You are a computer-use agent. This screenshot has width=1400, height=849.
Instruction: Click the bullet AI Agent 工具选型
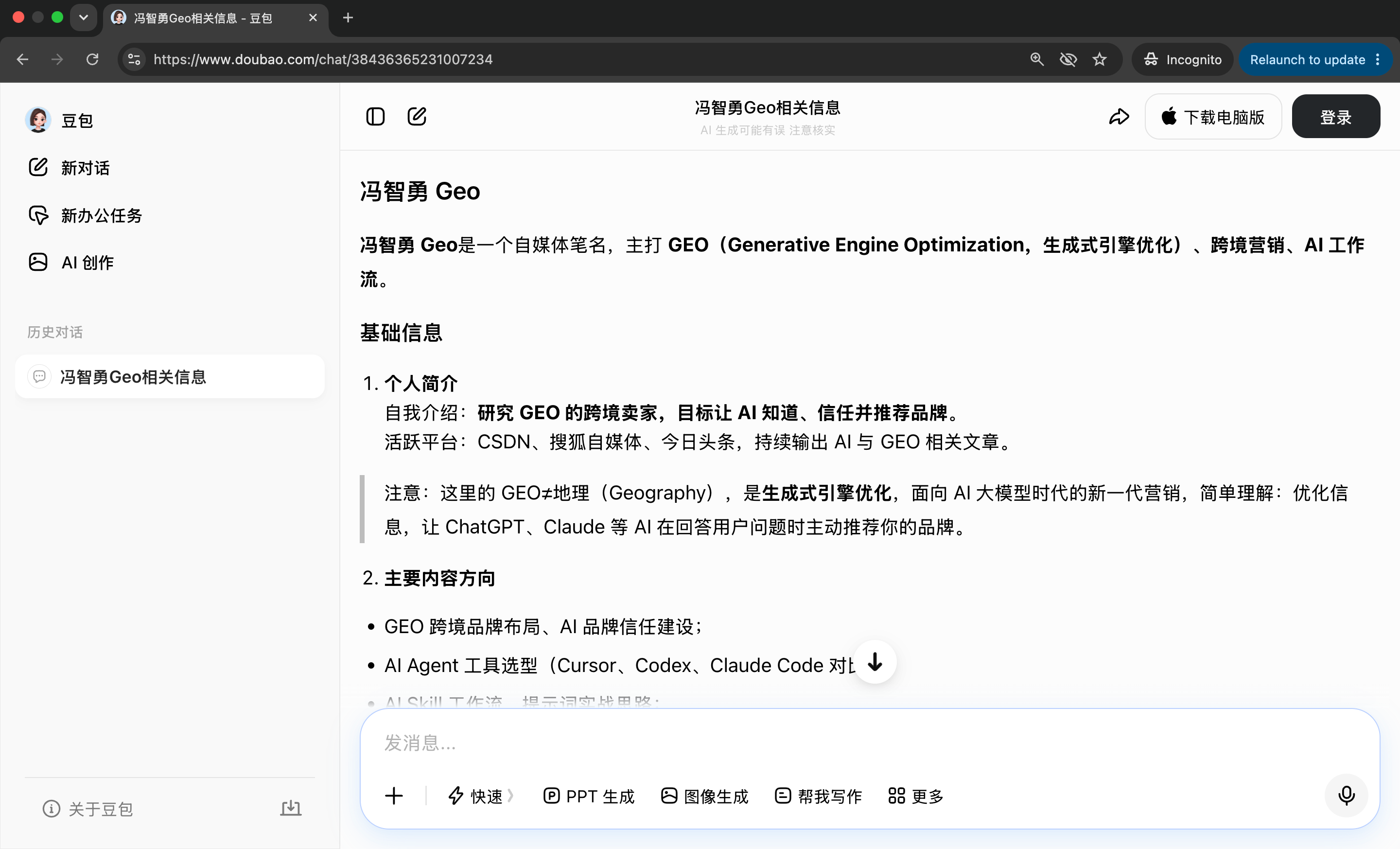pyautogui.click(x=619, y=665)
